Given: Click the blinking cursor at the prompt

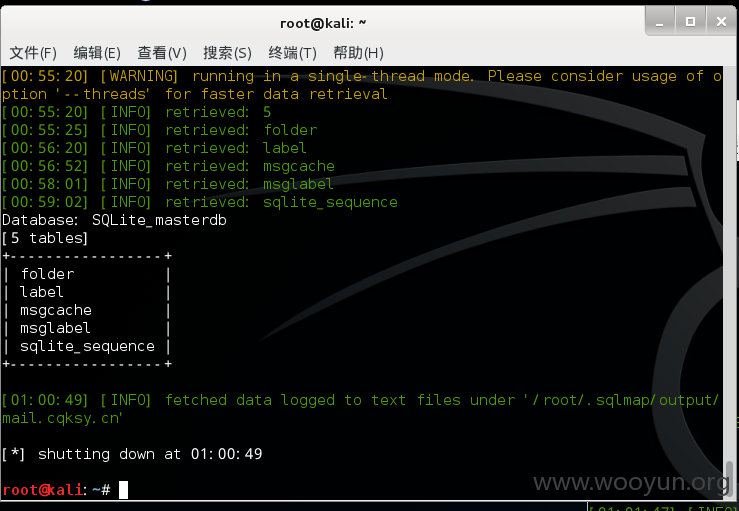Looking at the screenshot, I should (123, 490).
